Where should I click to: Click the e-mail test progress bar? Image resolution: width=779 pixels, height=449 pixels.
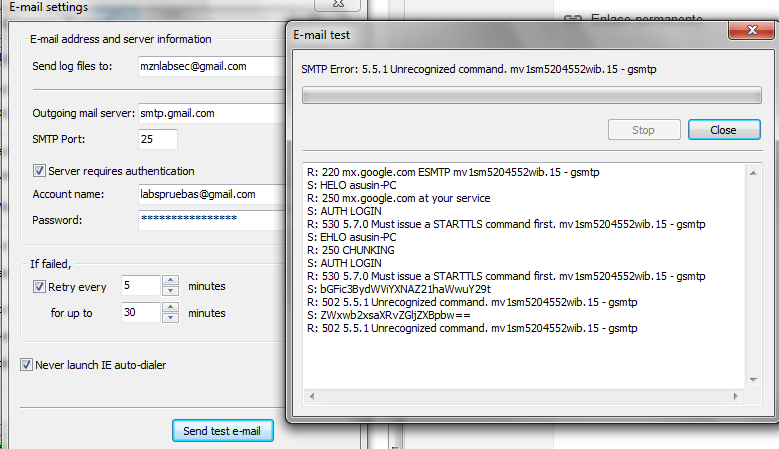532,95
